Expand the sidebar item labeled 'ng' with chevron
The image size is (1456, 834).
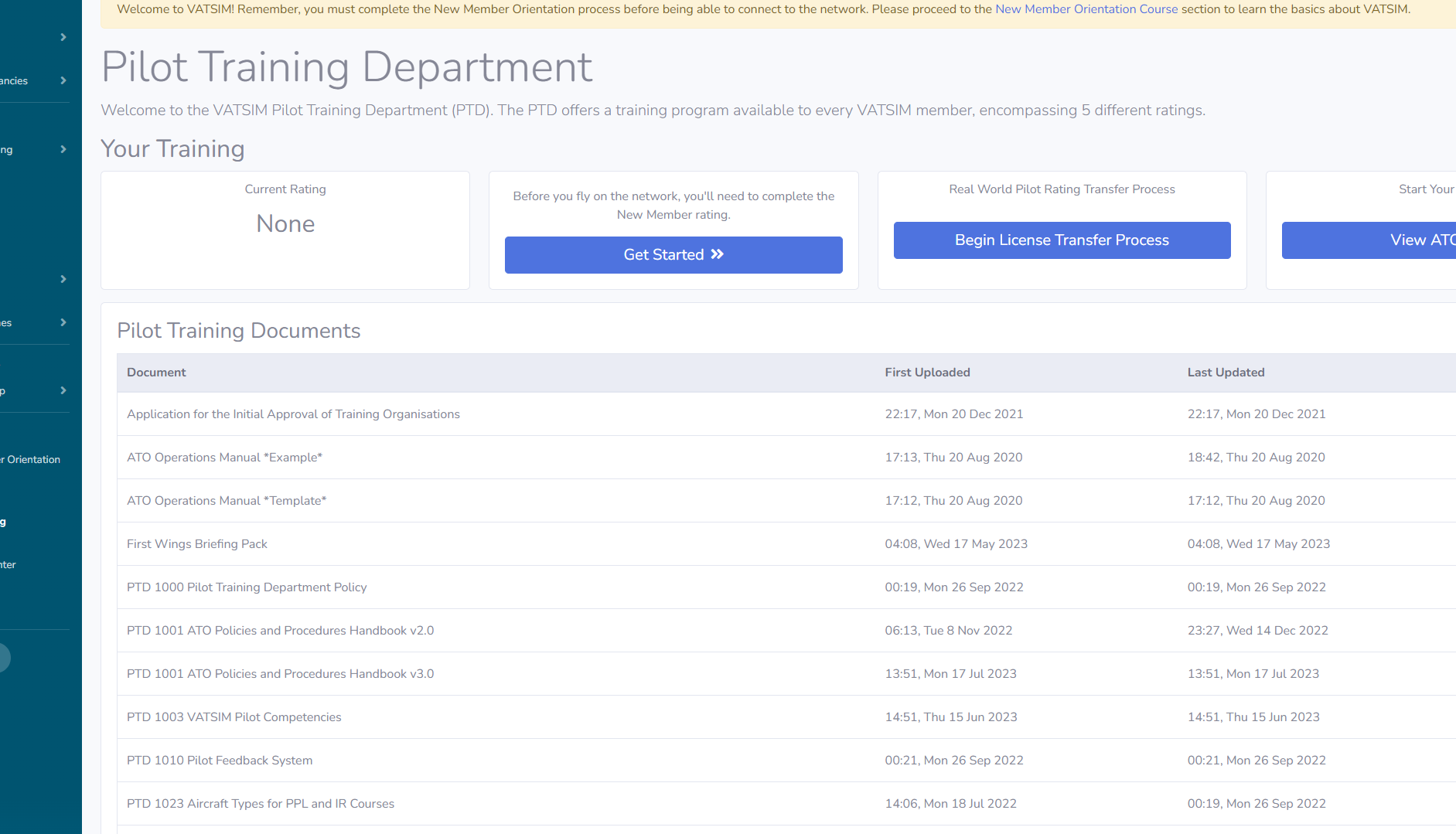[35, 149]
